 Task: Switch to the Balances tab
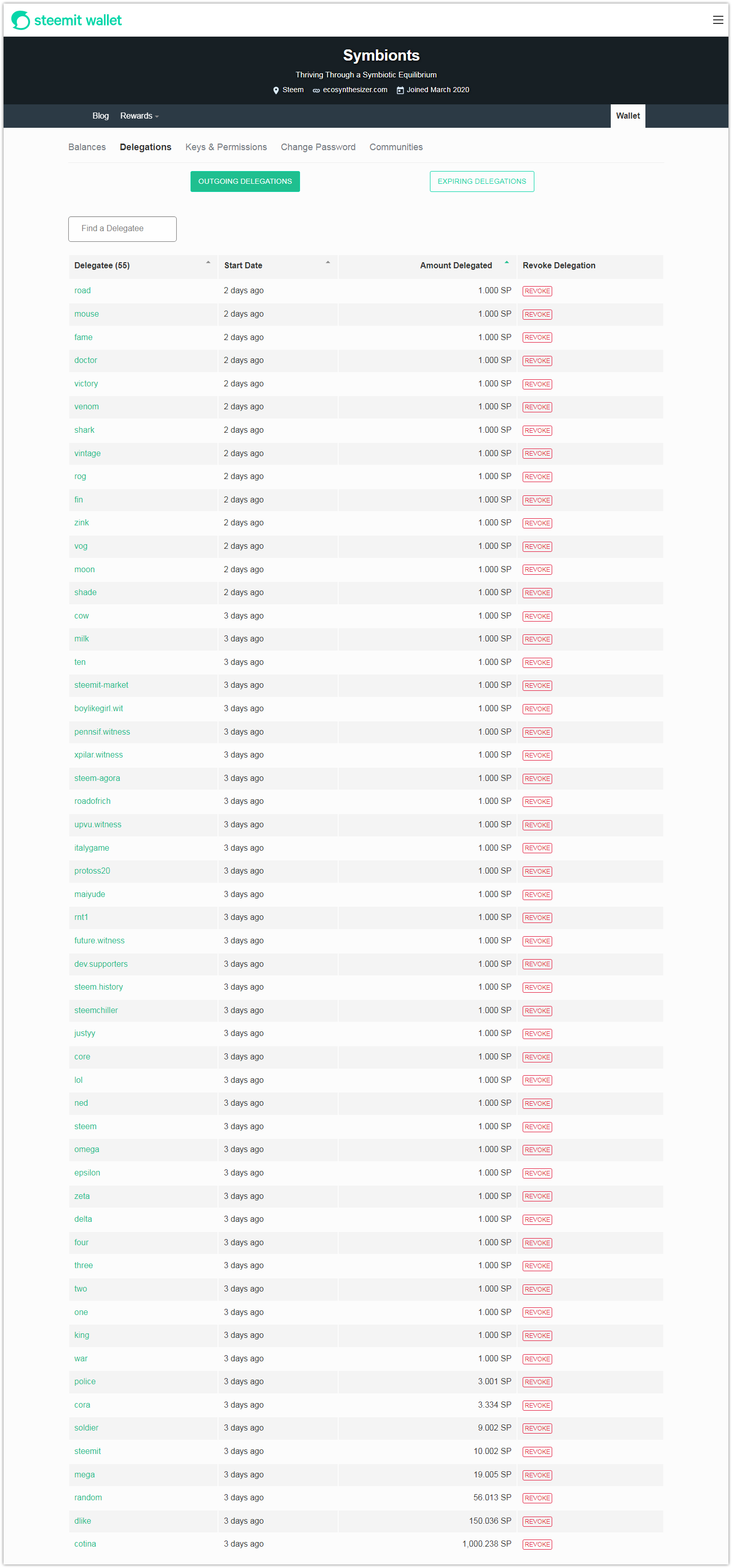87,147
